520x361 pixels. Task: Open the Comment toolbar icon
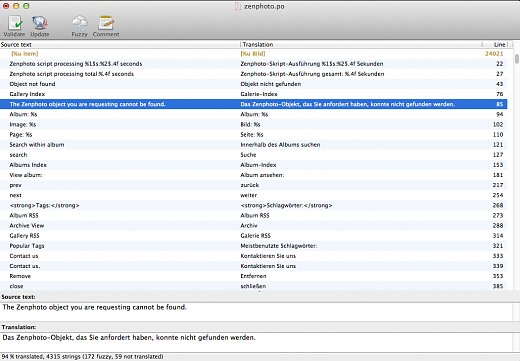pos(106,26)
